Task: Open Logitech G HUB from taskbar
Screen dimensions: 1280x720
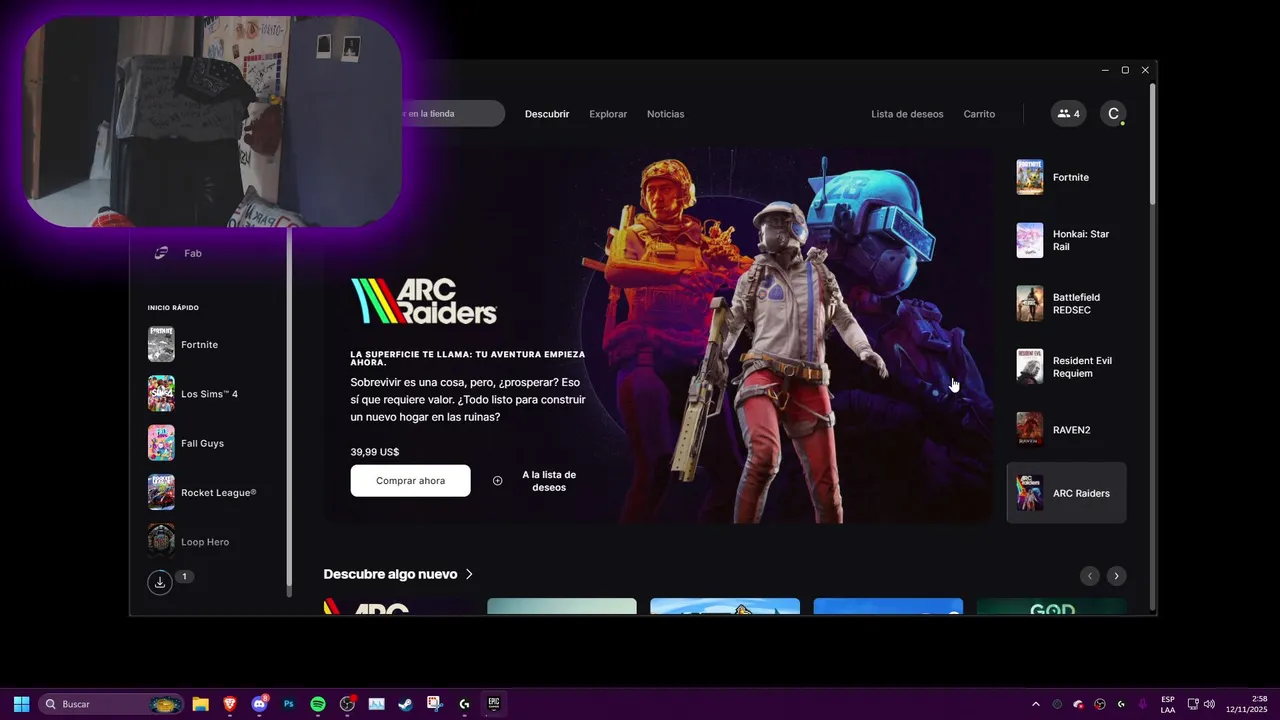Action: point(464,704)
